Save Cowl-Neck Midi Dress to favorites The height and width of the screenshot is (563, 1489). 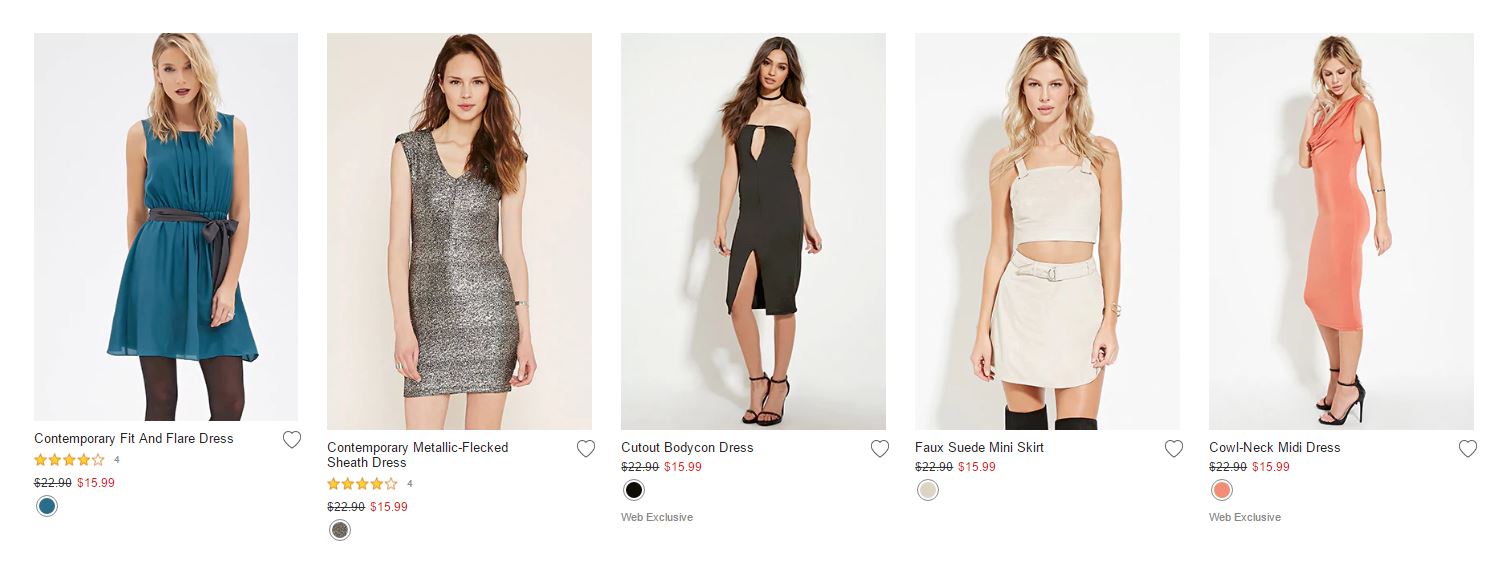1468,449
